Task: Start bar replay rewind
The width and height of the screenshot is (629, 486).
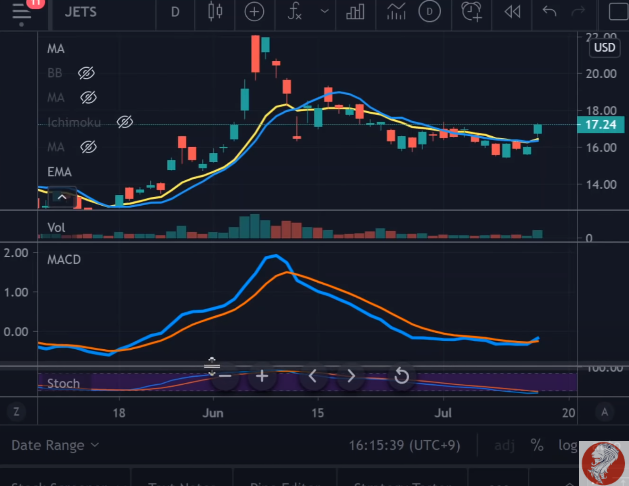Action: 512,12
